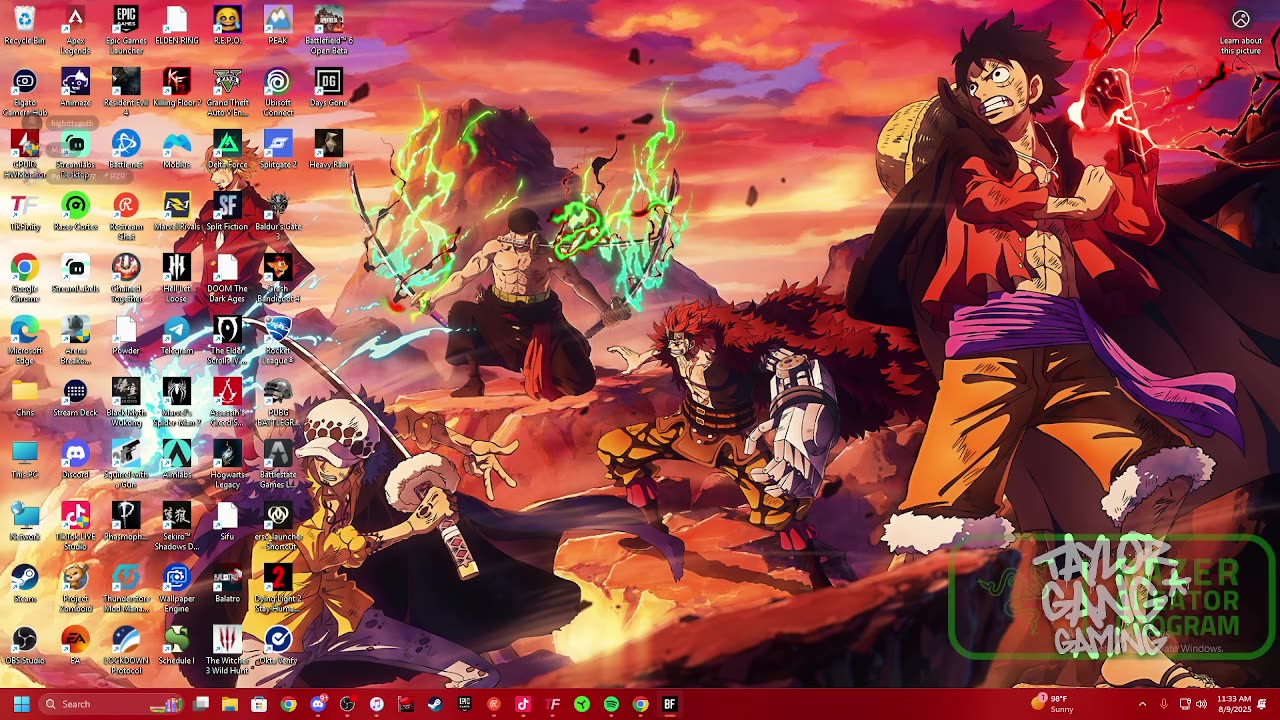Launch Delta Force shortcut
Image resolution: width=1280 pixels, height=720 pixels.
click(227, 151)
